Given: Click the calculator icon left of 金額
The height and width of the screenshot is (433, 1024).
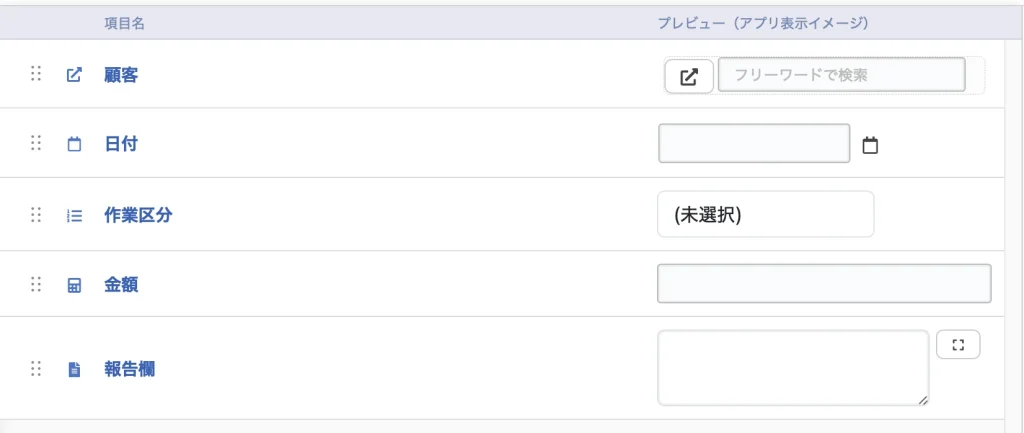Looking at the screenshot, I should (73, 285).
